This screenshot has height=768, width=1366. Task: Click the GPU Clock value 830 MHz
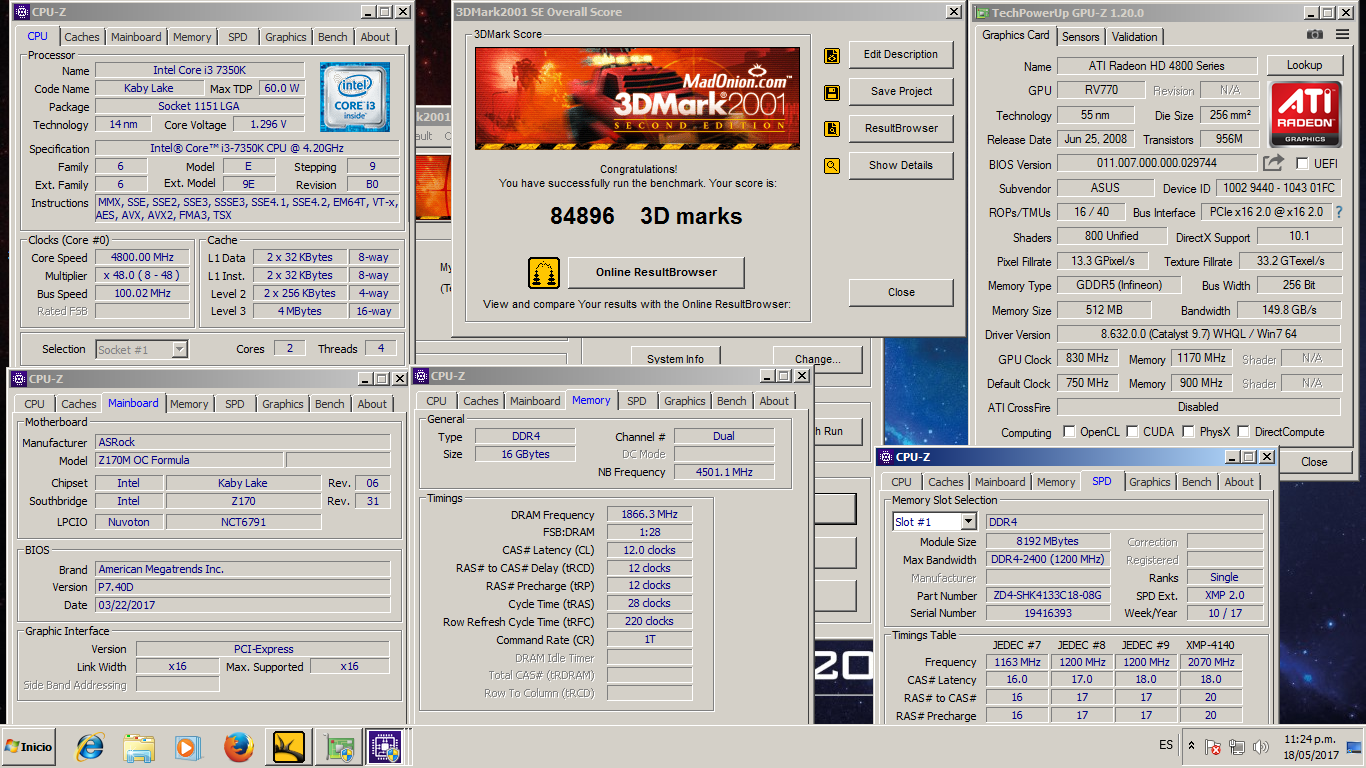(x=1086, y=358)
